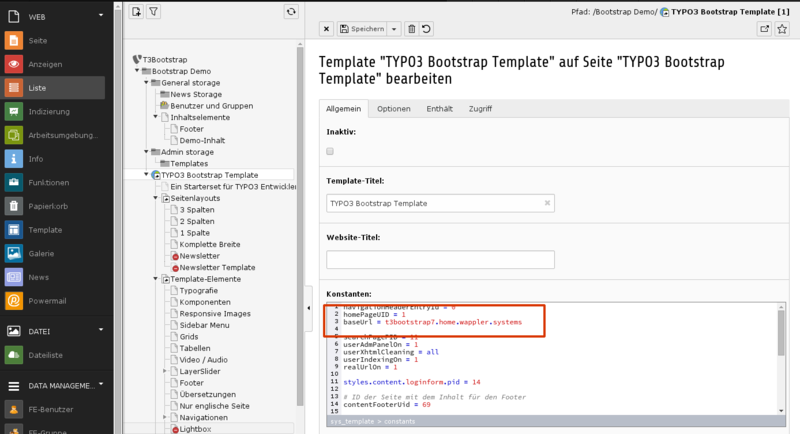Collapse the General storage tree node
800x434 pixels.
146,82
